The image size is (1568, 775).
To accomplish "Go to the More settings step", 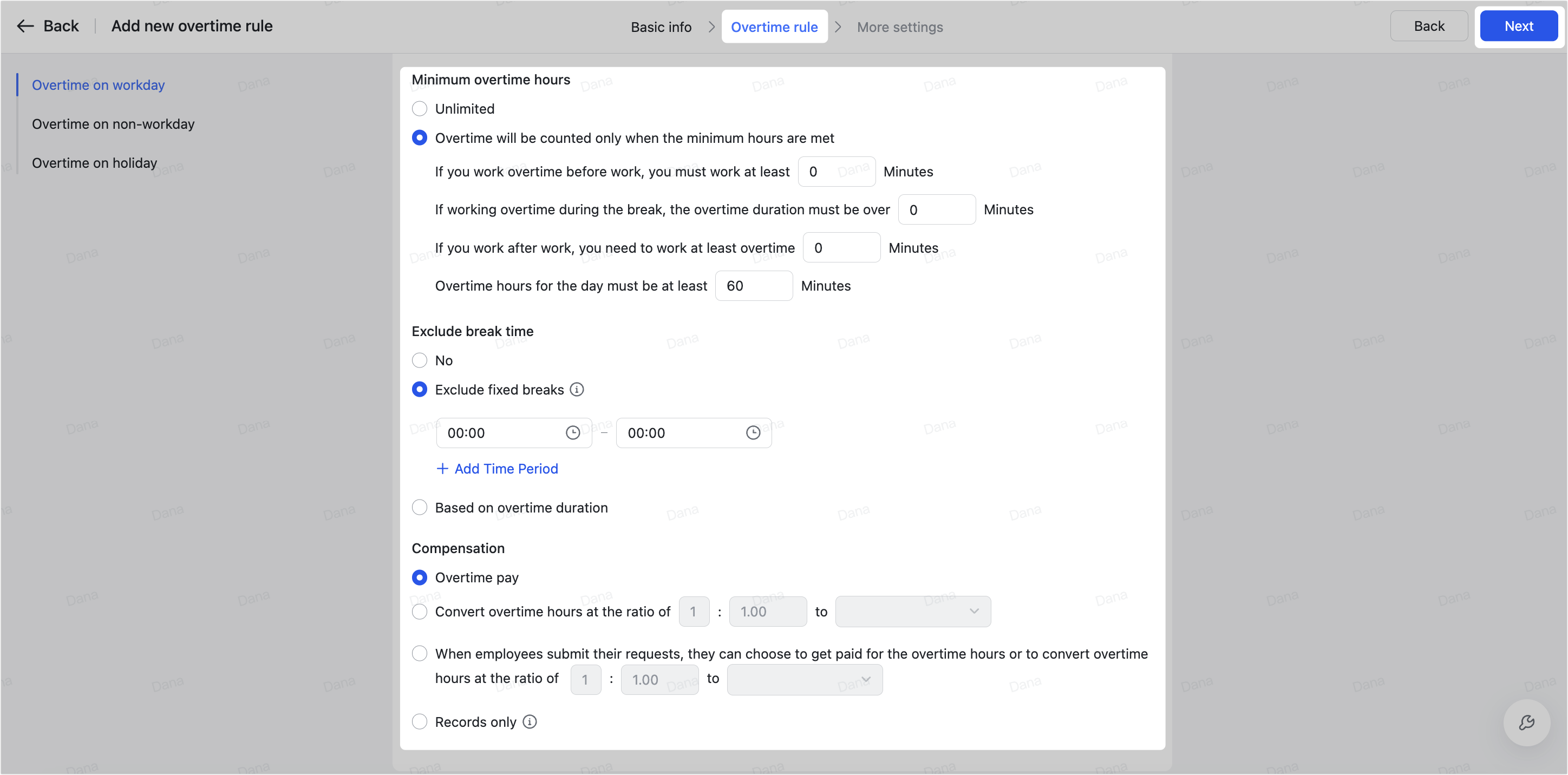I will (900, 27).
